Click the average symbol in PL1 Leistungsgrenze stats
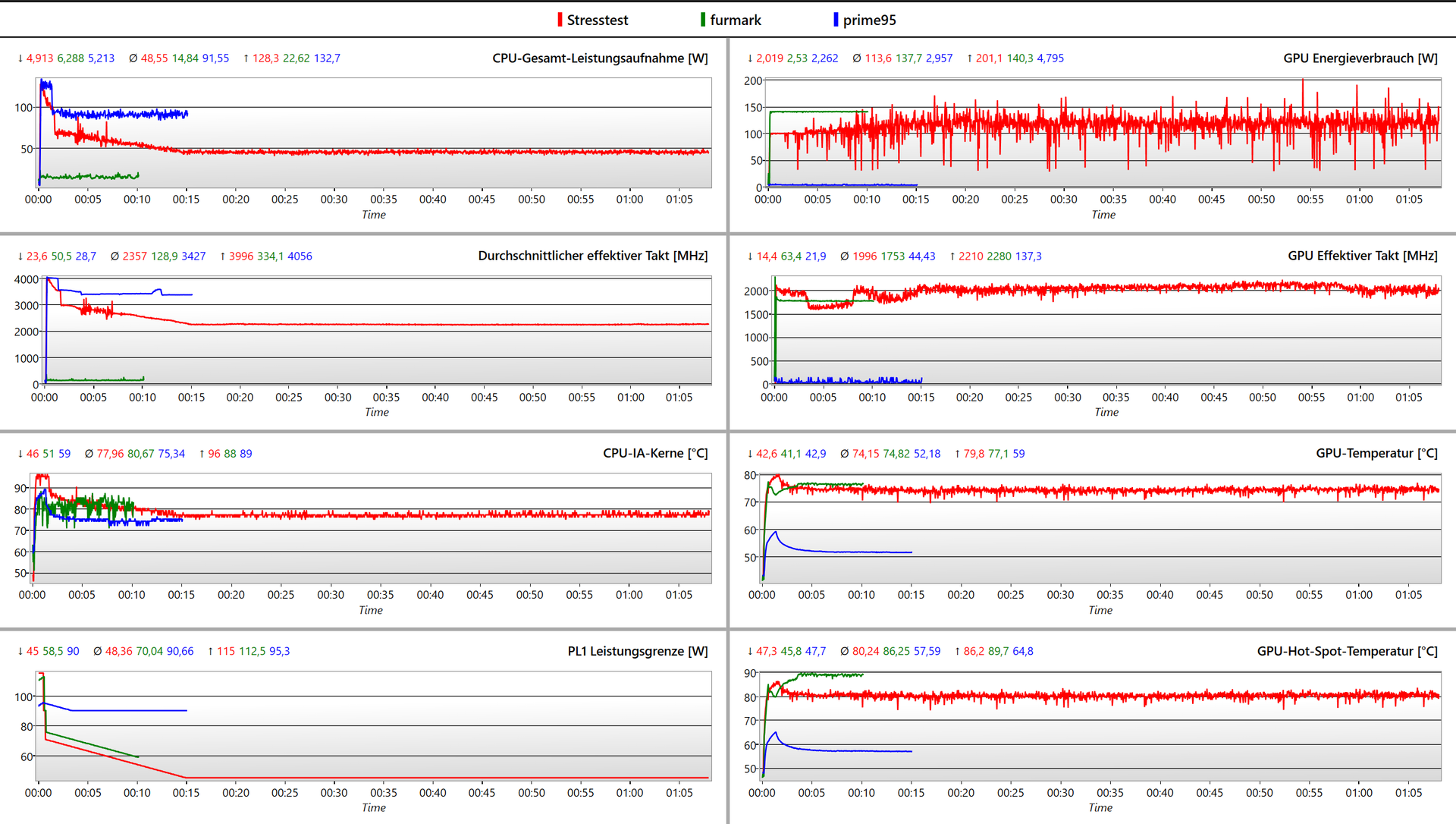The image size is (1456, 824). [x=97, y=651]
